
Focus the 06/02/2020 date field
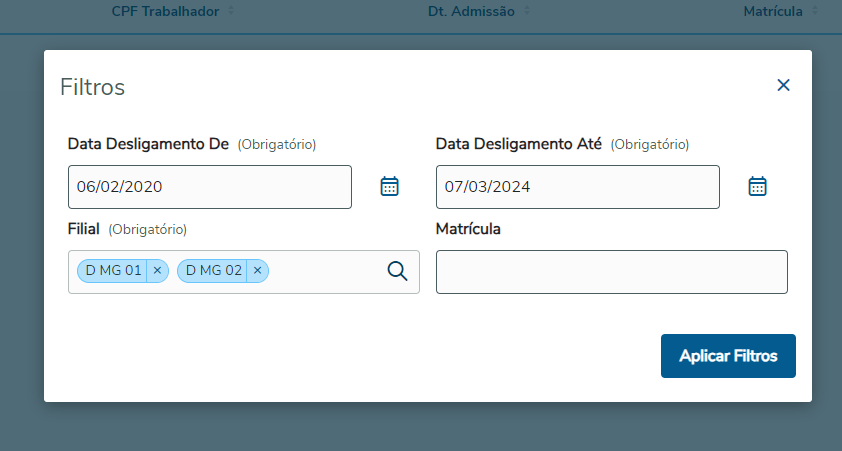coord(210,187)
